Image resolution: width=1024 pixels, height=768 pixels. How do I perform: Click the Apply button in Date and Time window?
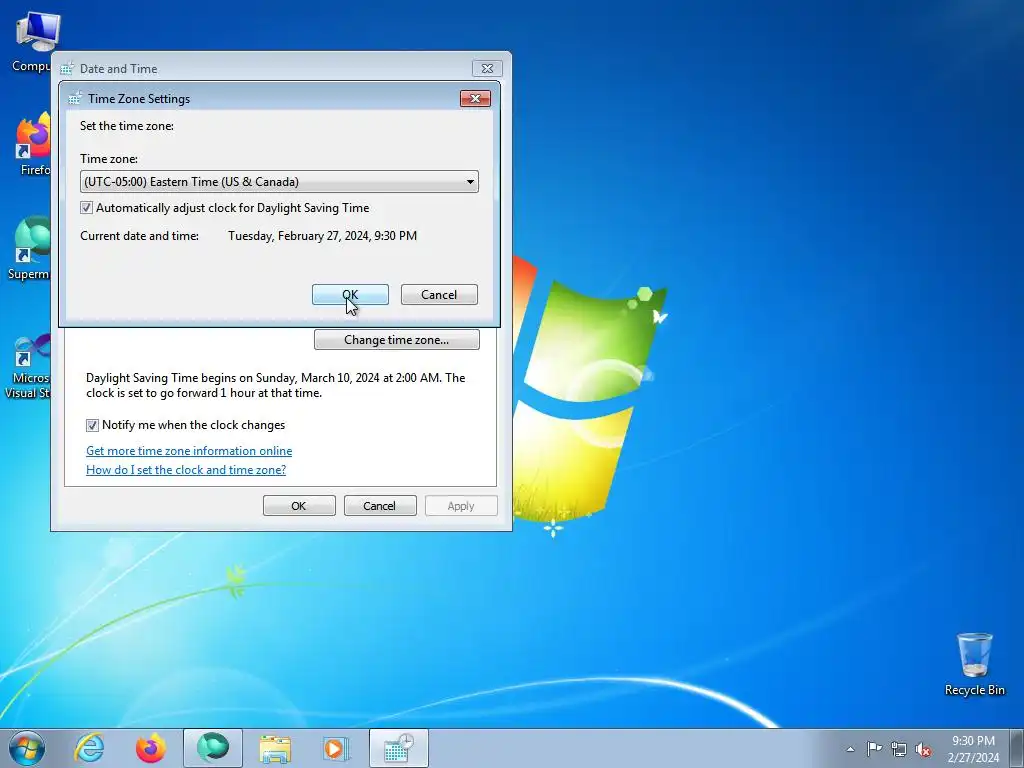[461, 505]
